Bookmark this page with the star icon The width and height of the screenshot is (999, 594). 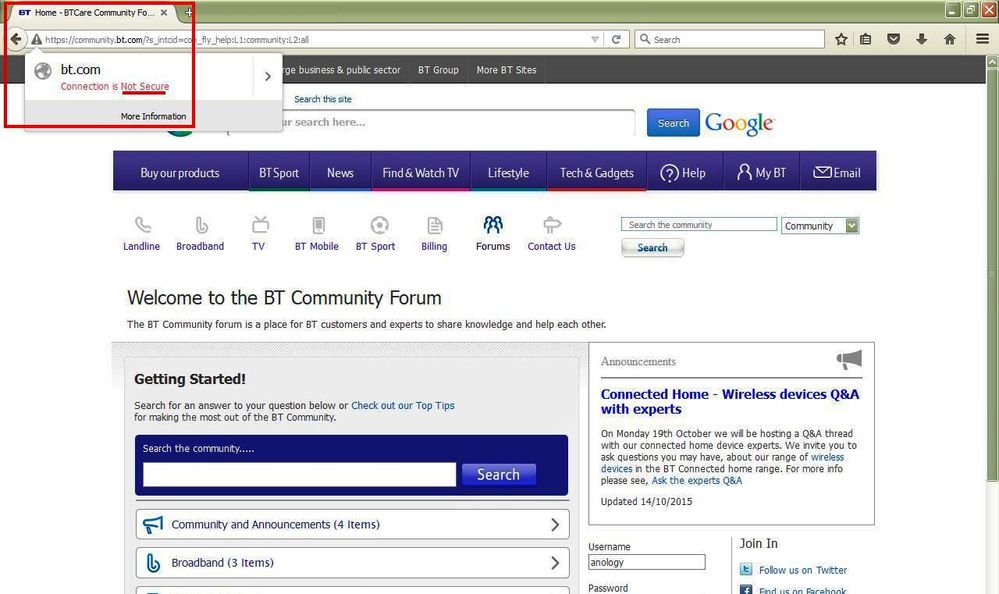coord(841,40)
